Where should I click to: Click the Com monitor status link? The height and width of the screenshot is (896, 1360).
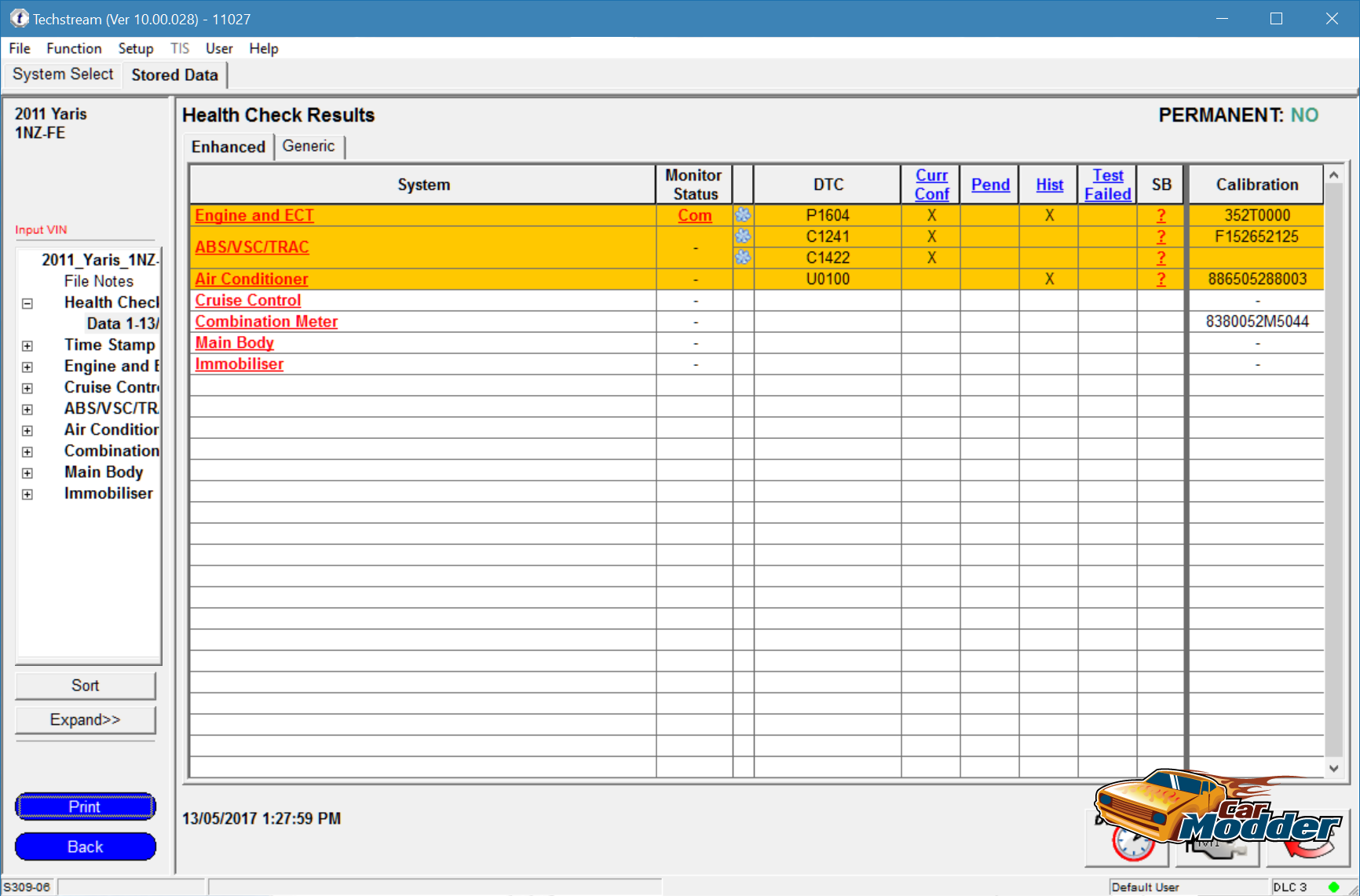(695, 215)
